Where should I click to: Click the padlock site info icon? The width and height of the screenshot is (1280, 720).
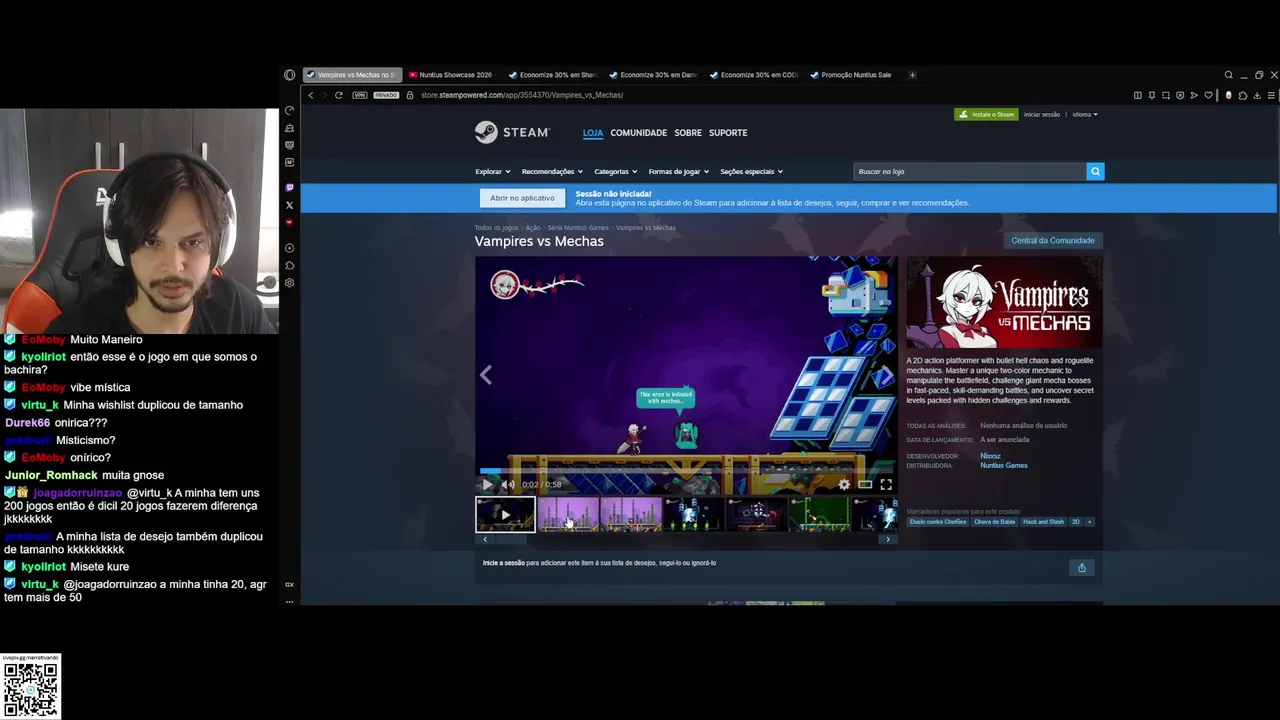tap(409, 95)
